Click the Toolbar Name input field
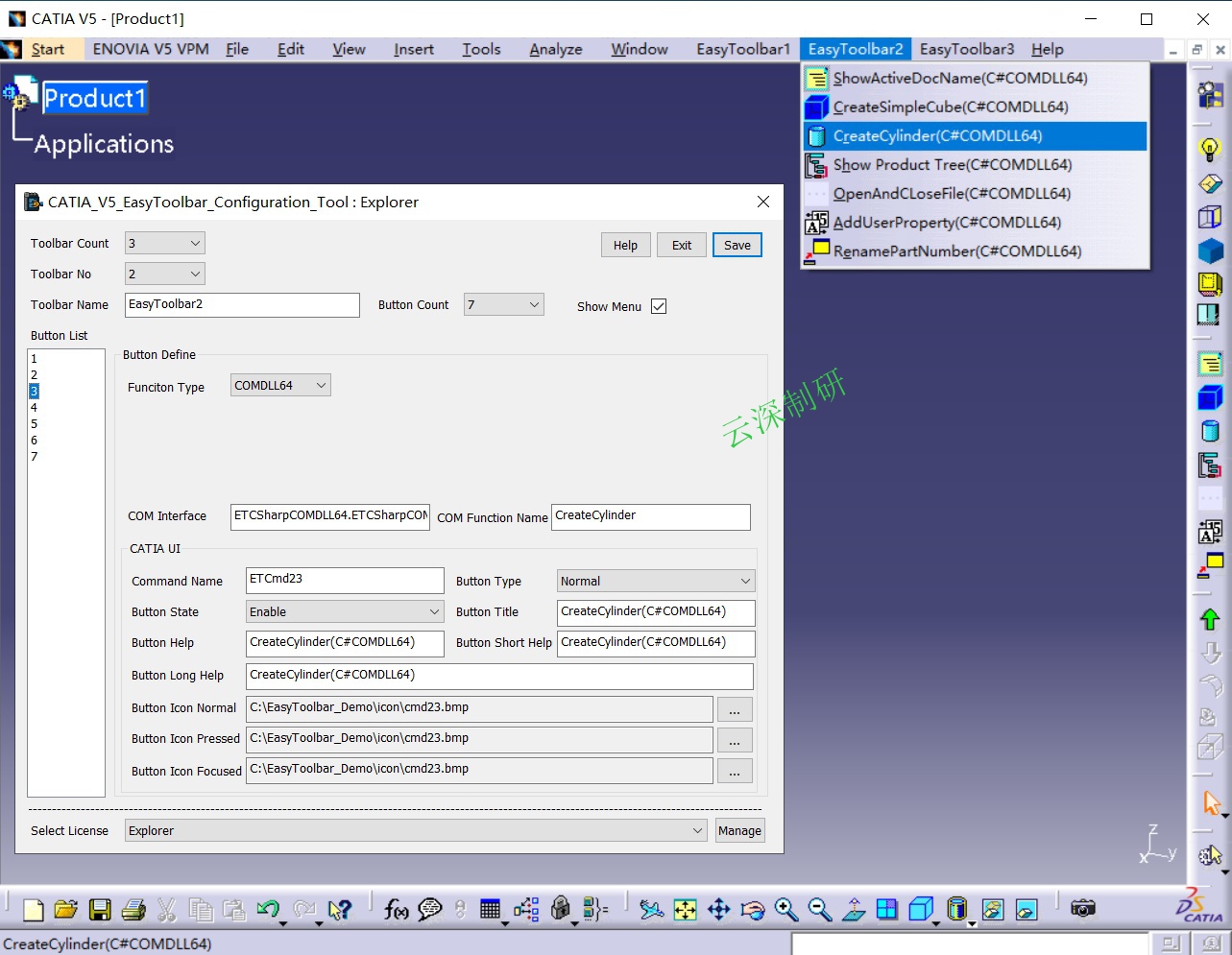1232x955 pixels. pyautogui.click(x=243, y=305)
